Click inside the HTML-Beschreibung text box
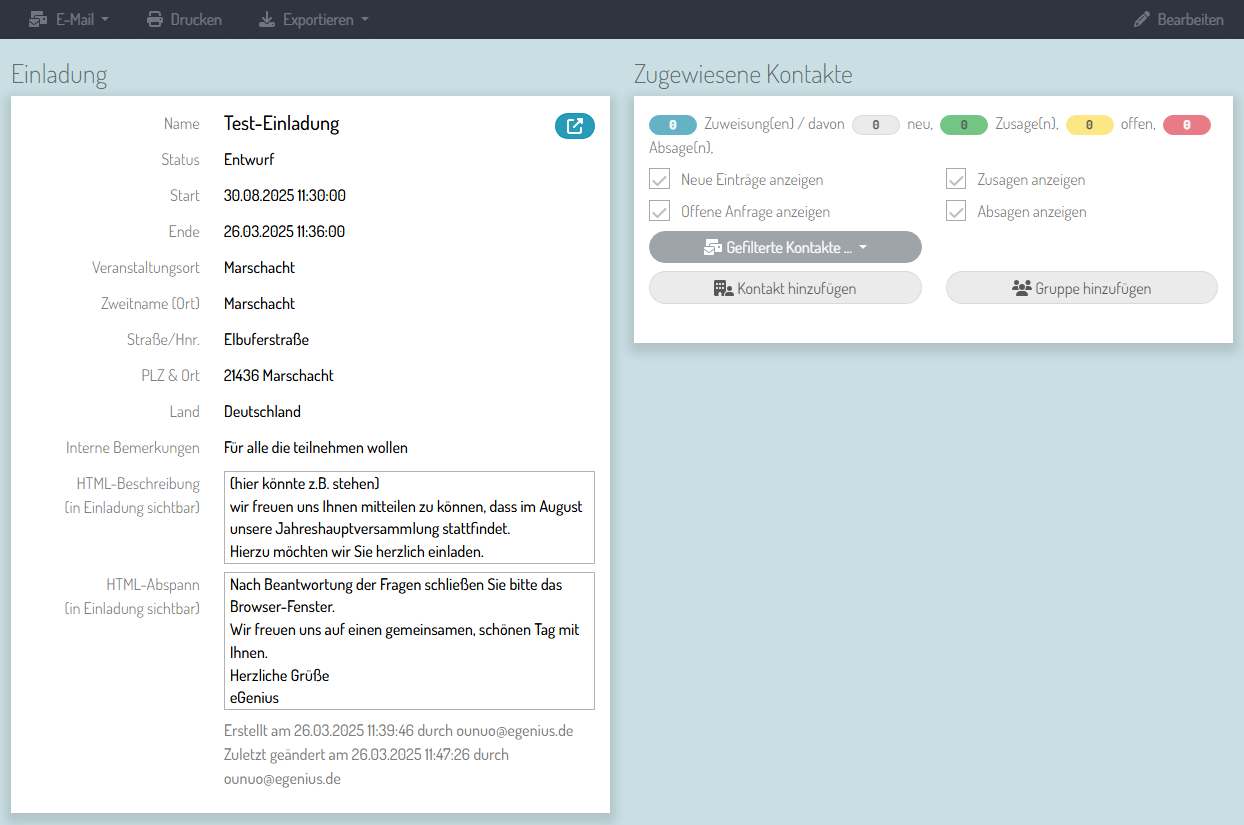Viewport: 1244px width, 825px height. pyautogui.click(x=409, y=517)
